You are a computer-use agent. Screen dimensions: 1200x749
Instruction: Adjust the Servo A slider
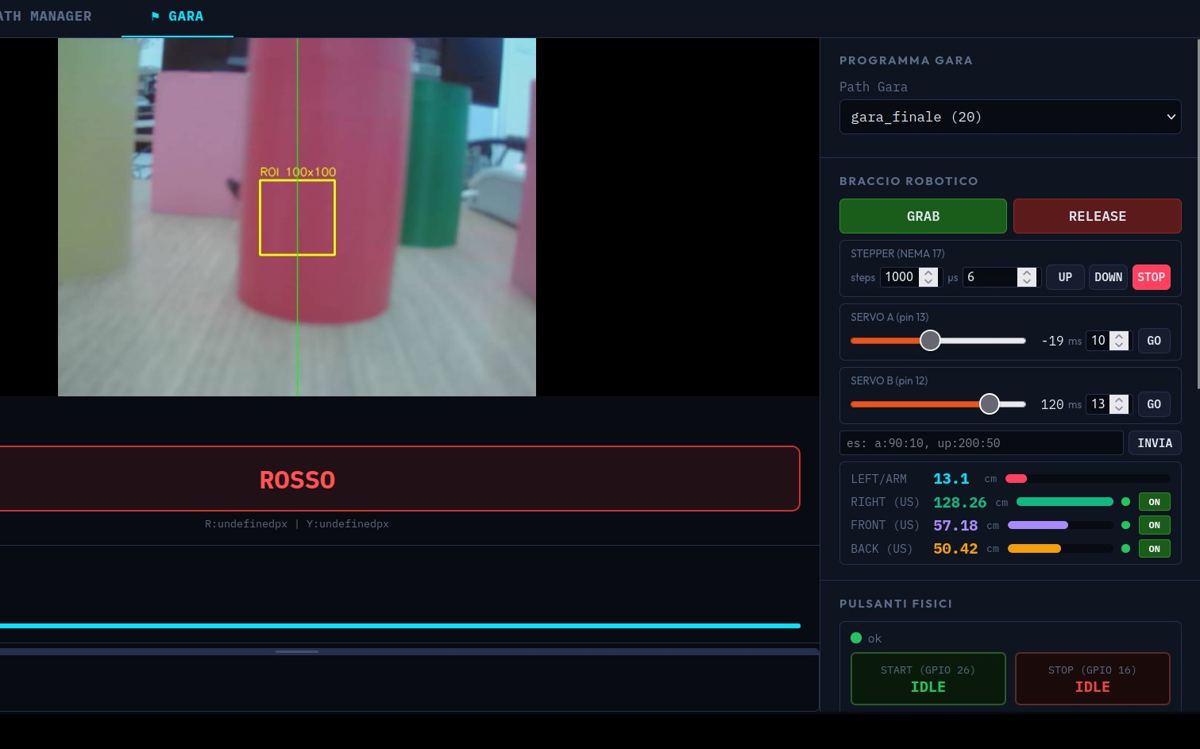pyautogui.click(x=938, y=340)
